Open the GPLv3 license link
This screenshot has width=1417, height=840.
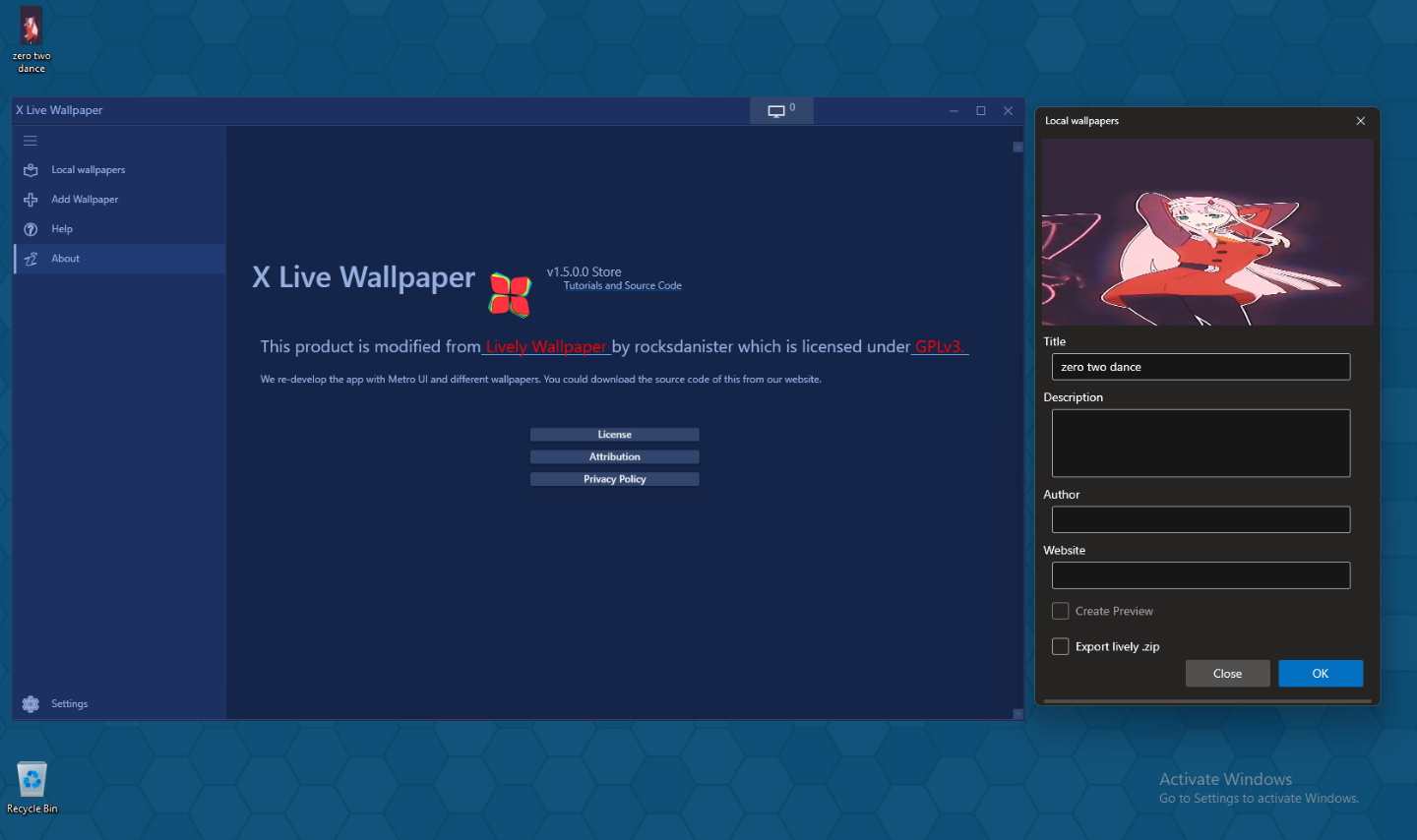[938, 346]
